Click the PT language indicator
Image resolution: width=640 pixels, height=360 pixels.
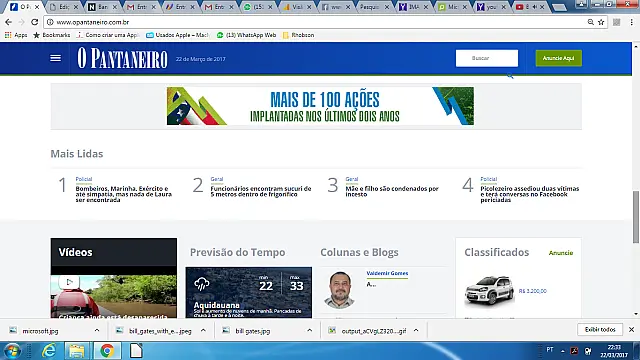pyautogui.click(x=550, y=349)
